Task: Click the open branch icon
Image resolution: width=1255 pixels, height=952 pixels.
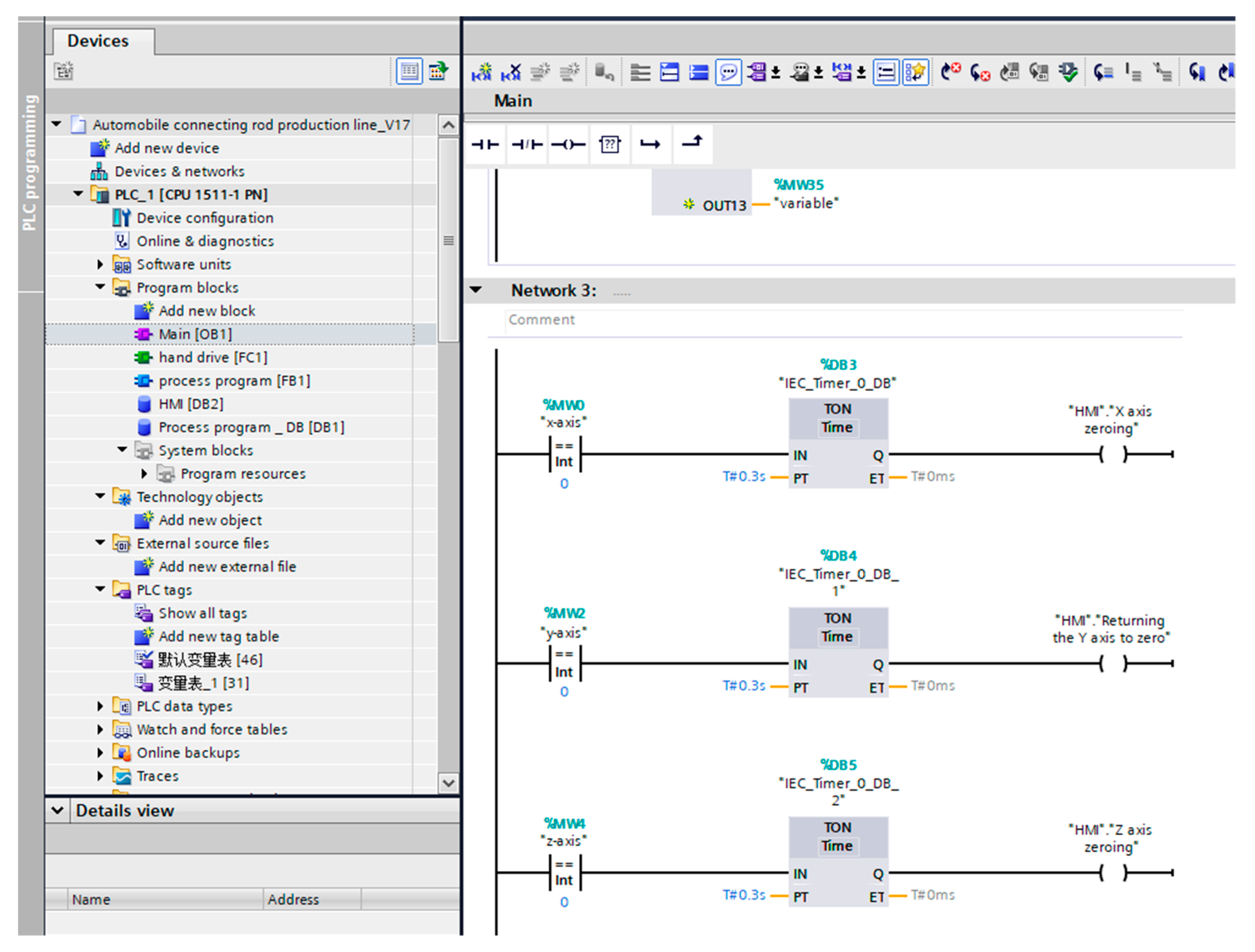Action: click(x=650, y=145)
